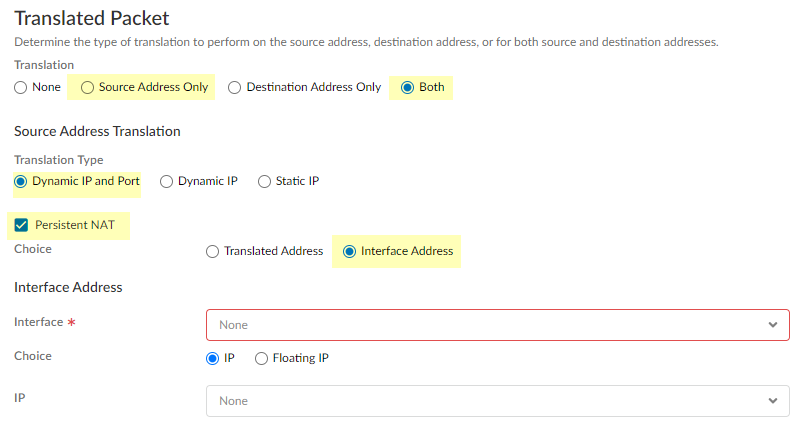This screenshot has width=809, height=439.
Task: Click the Static IP label text
Action: pos(297,181)
